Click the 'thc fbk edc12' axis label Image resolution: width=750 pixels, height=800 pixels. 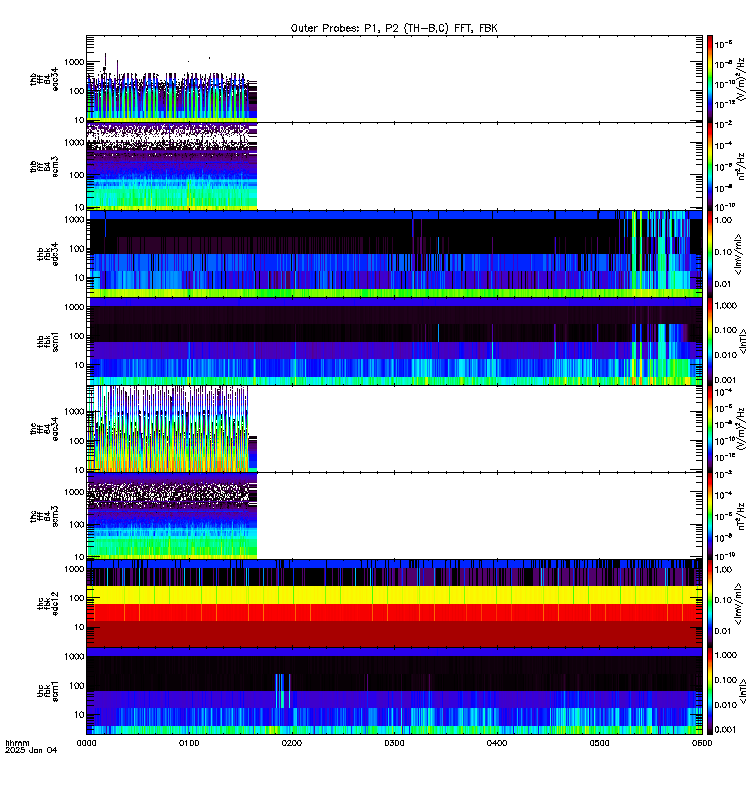pos(48,603)
